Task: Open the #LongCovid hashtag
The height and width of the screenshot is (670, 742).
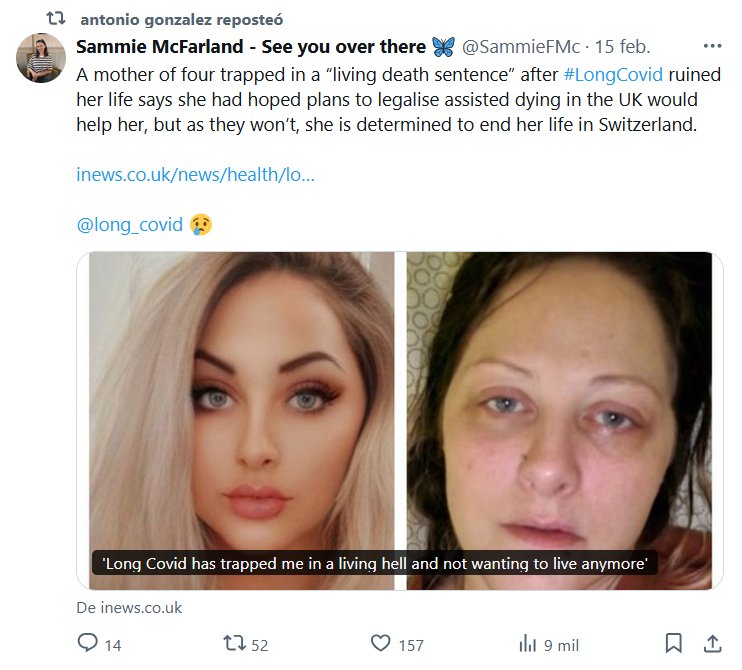Action: (613, 74)
